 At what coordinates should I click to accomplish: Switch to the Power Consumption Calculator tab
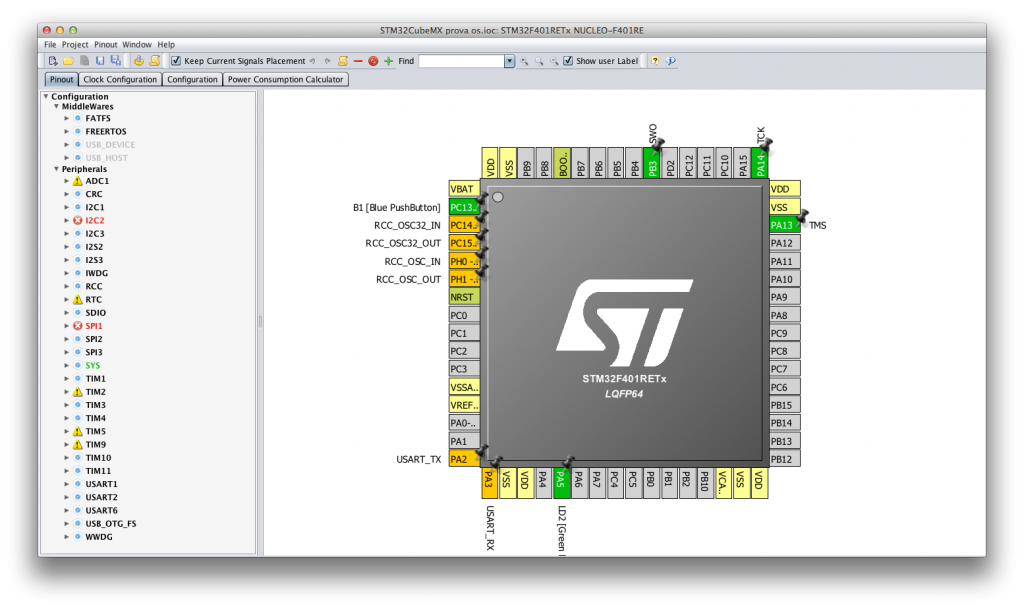[285, 80]
